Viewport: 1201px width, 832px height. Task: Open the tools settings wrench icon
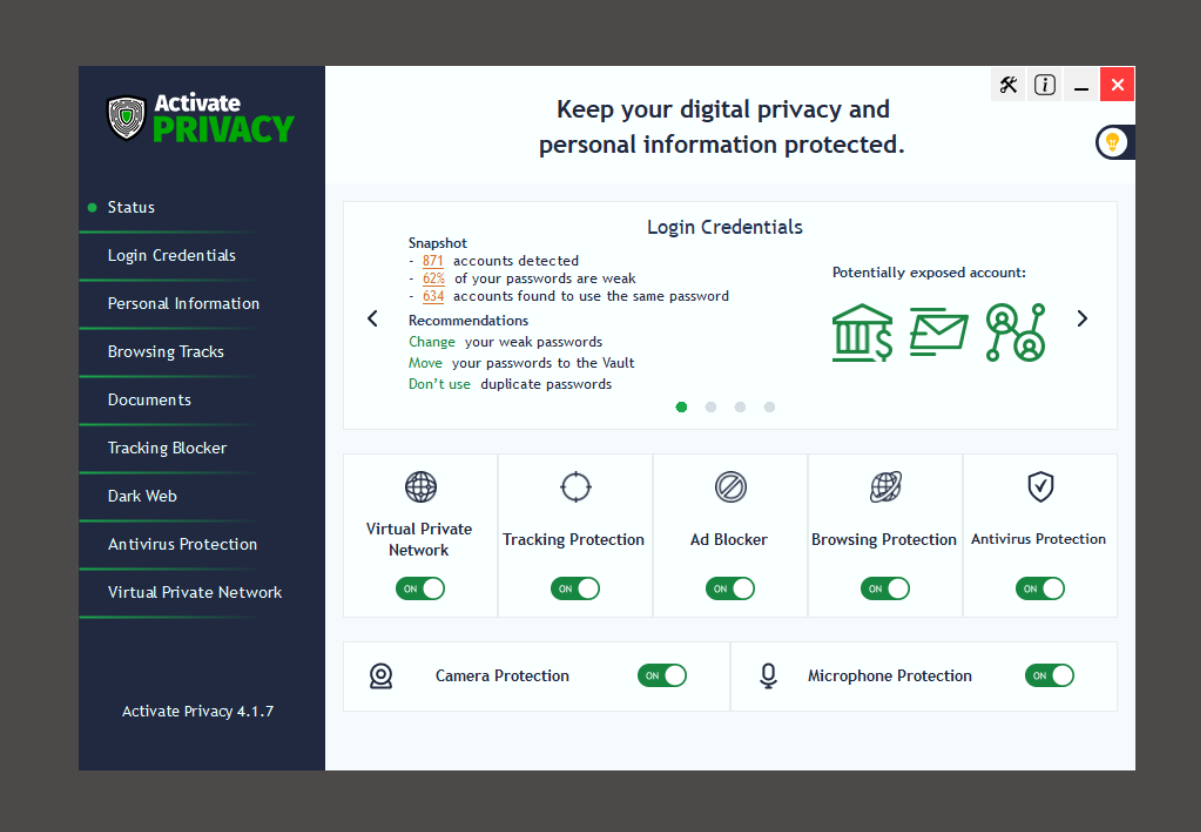[x=1008, y=85]
